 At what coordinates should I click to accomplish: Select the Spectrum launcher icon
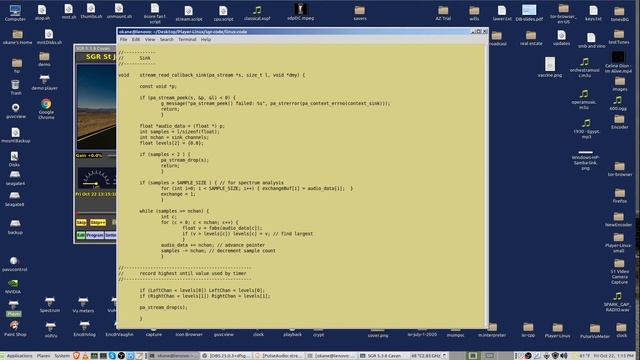point(50,305)
